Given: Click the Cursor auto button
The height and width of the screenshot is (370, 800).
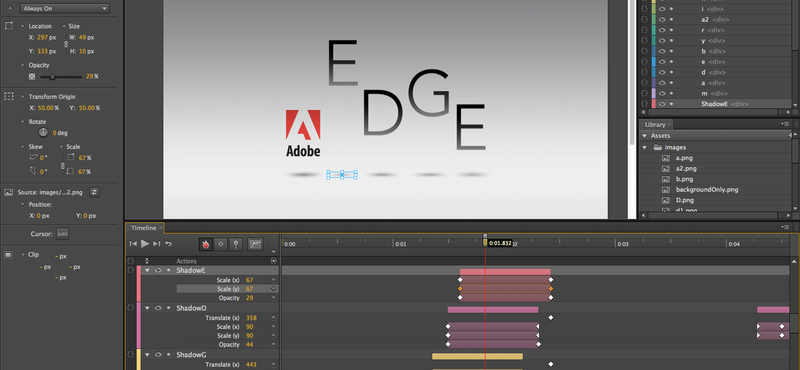Looking at the screenshot, I should [62, 234].
